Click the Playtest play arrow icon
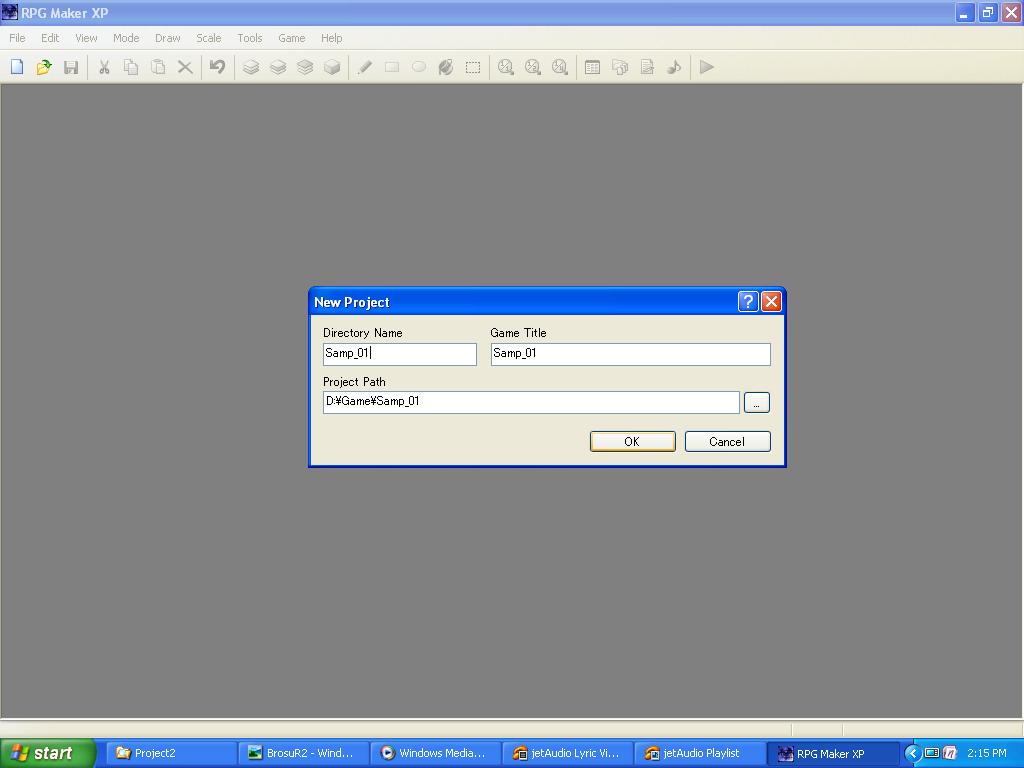The image size is (1024, 768). pos(707,67)
